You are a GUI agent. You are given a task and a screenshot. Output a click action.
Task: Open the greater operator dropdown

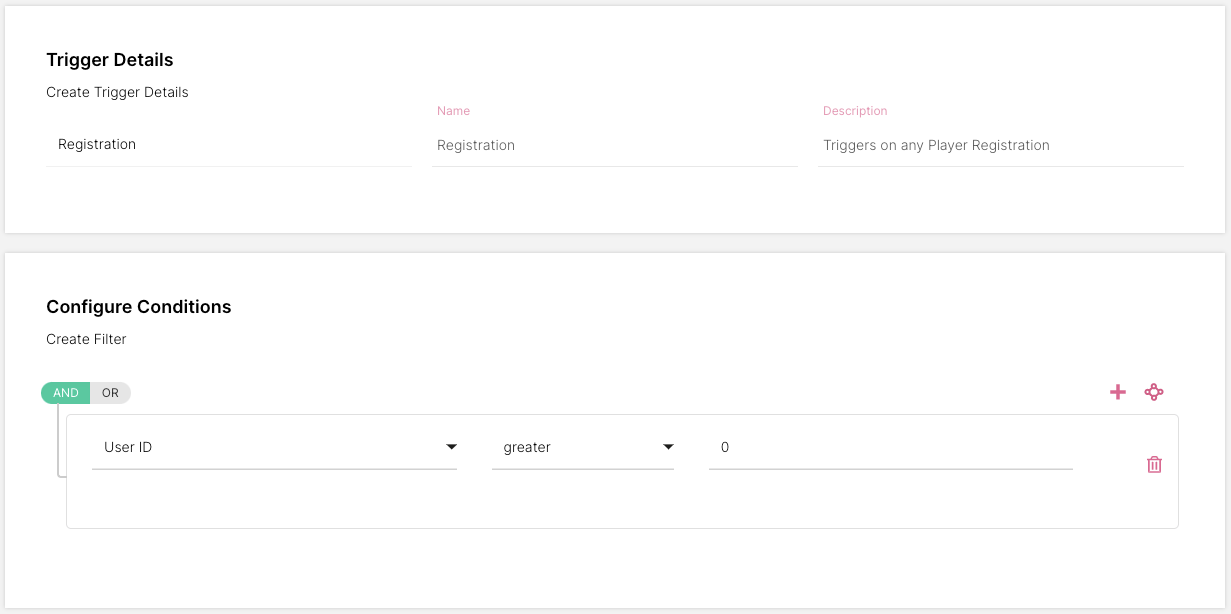click(582, 447)
